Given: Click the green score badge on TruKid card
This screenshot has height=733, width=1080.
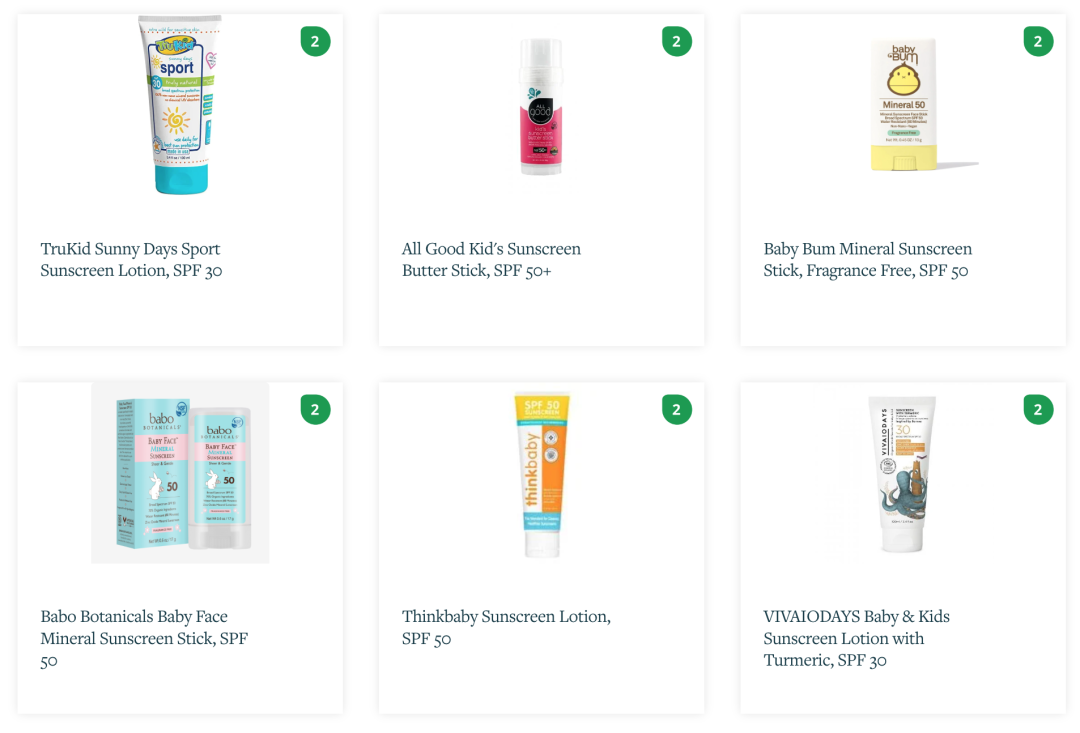Looking at the screenshot, I should (315, 41).
